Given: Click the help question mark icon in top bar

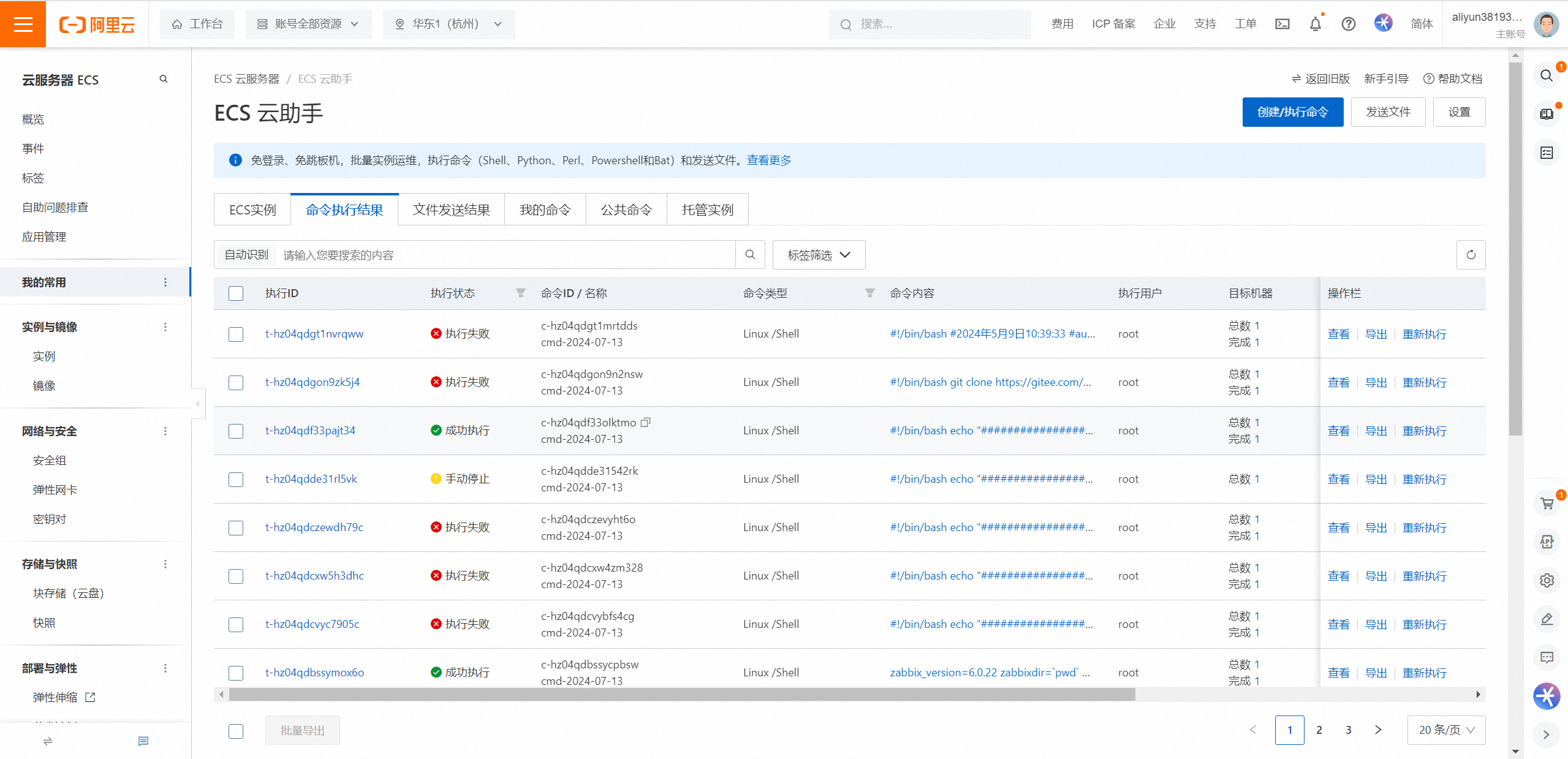Looking at the screenshot, I should click(x=1348, y=24).
